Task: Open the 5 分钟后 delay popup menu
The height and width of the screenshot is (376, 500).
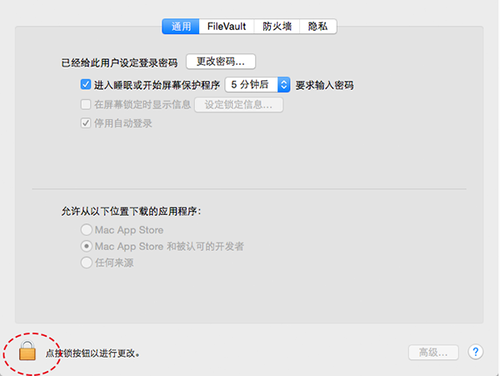Action: pyautogui.click(x=257, y=85)
